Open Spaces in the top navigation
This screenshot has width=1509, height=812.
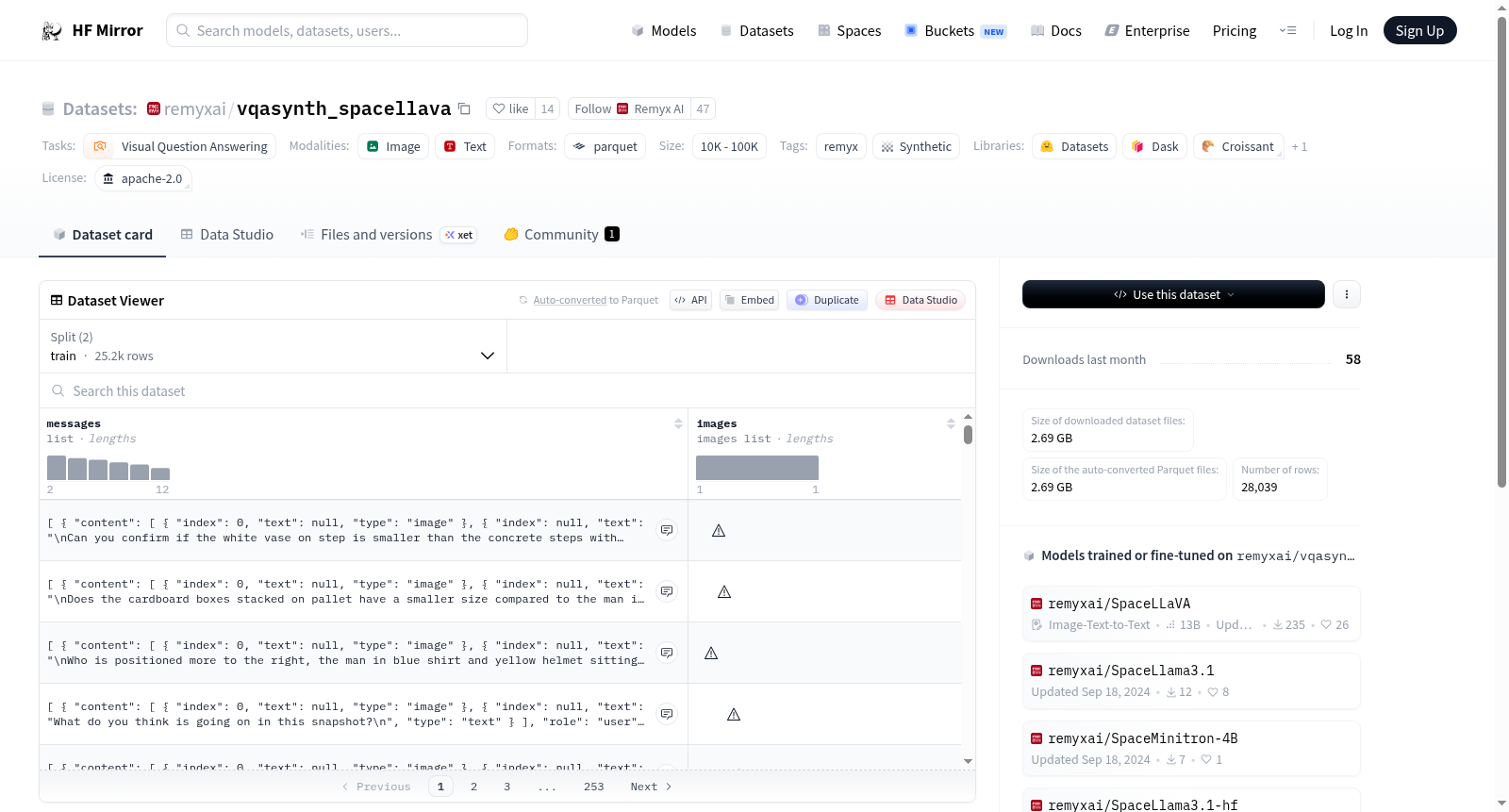pos(849,31)
